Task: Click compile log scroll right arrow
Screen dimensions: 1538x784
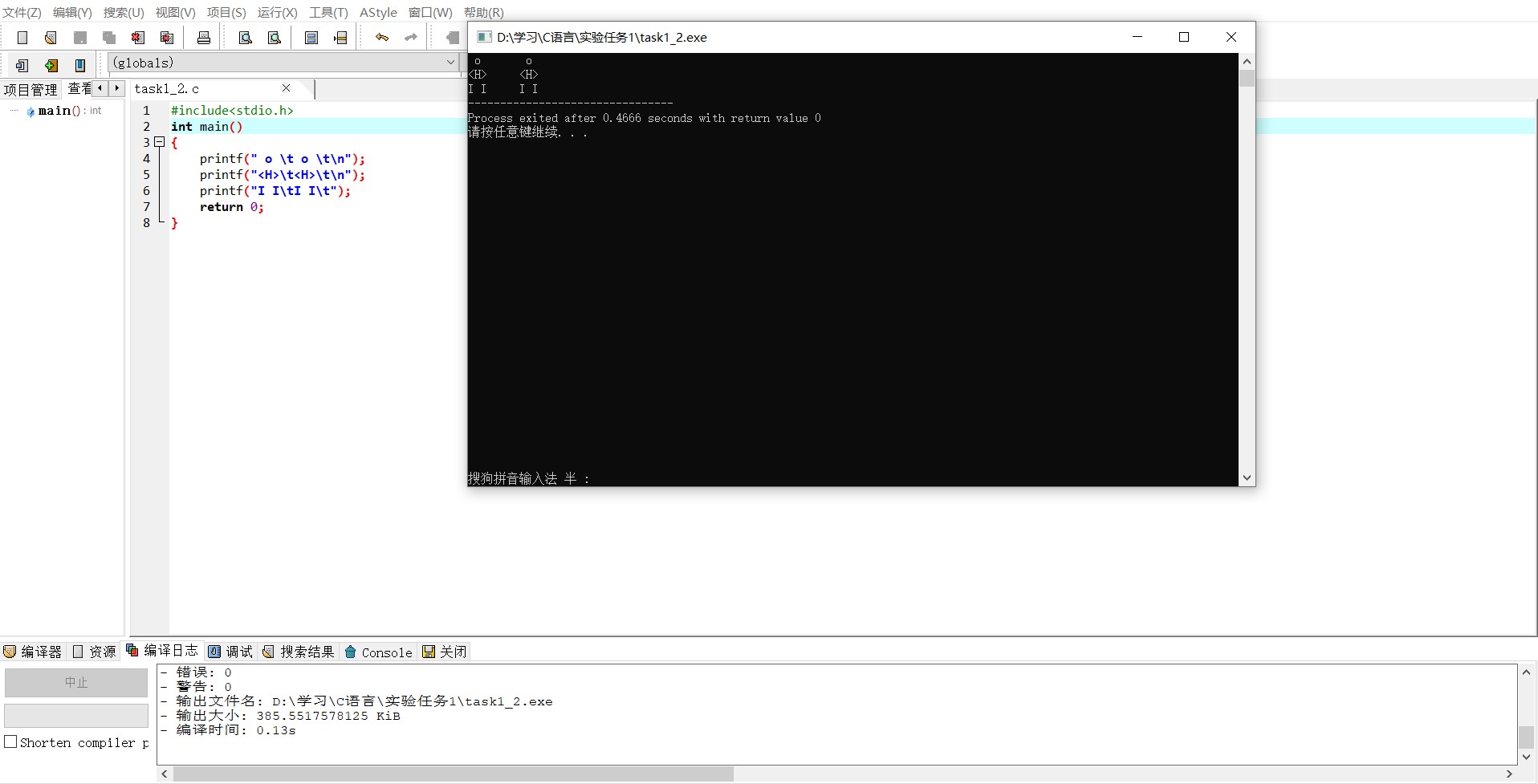Action: [x=1508, y=774]
